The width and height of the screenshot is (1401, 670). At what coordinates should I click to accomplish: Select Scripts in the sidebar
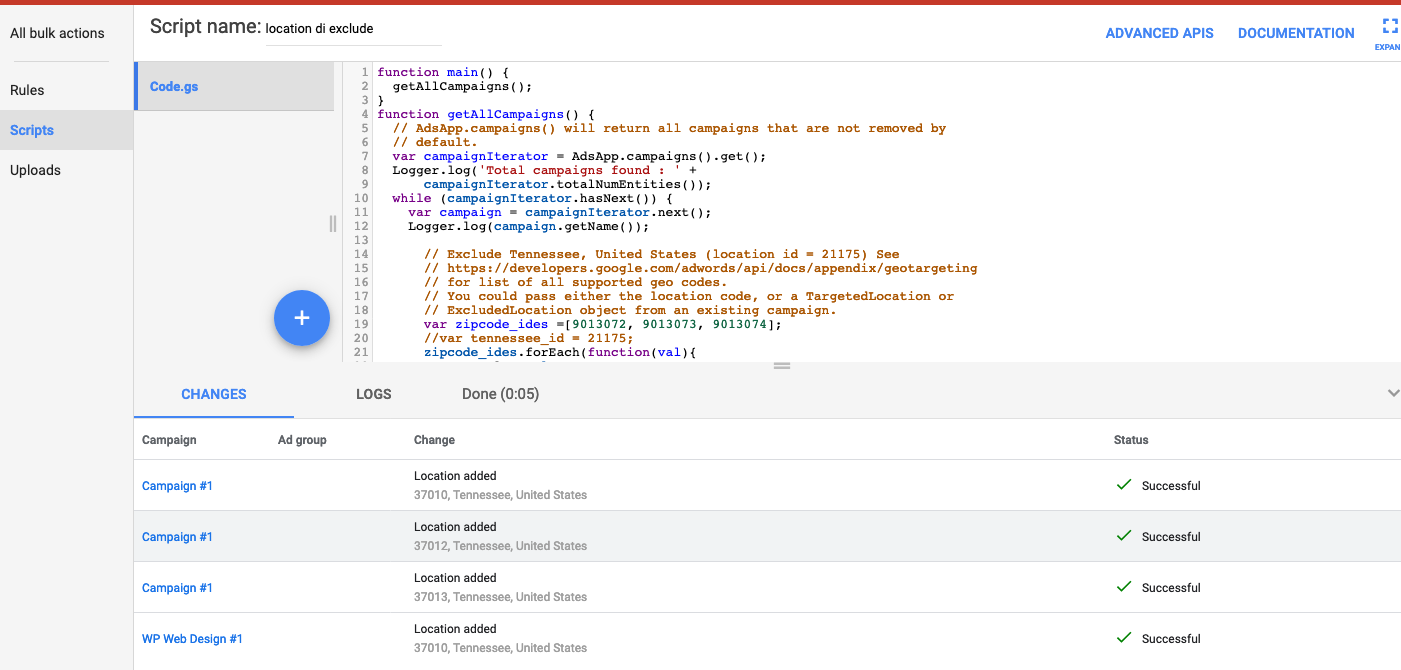pos(32,130)
